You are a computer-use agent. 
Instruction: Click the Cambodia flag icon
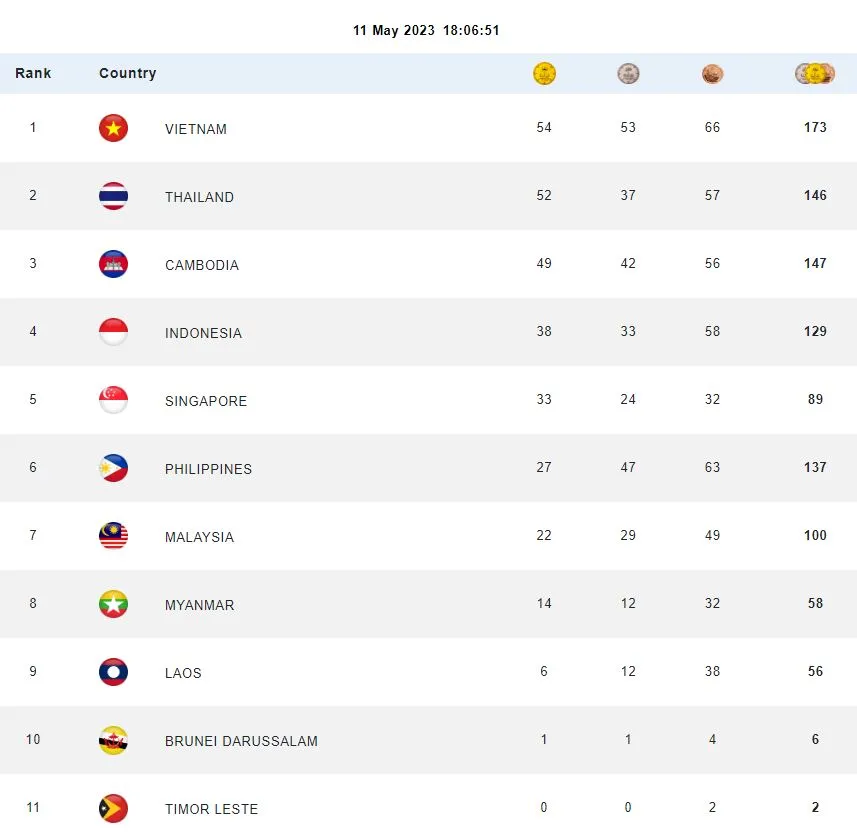click(x=113, y=265)
